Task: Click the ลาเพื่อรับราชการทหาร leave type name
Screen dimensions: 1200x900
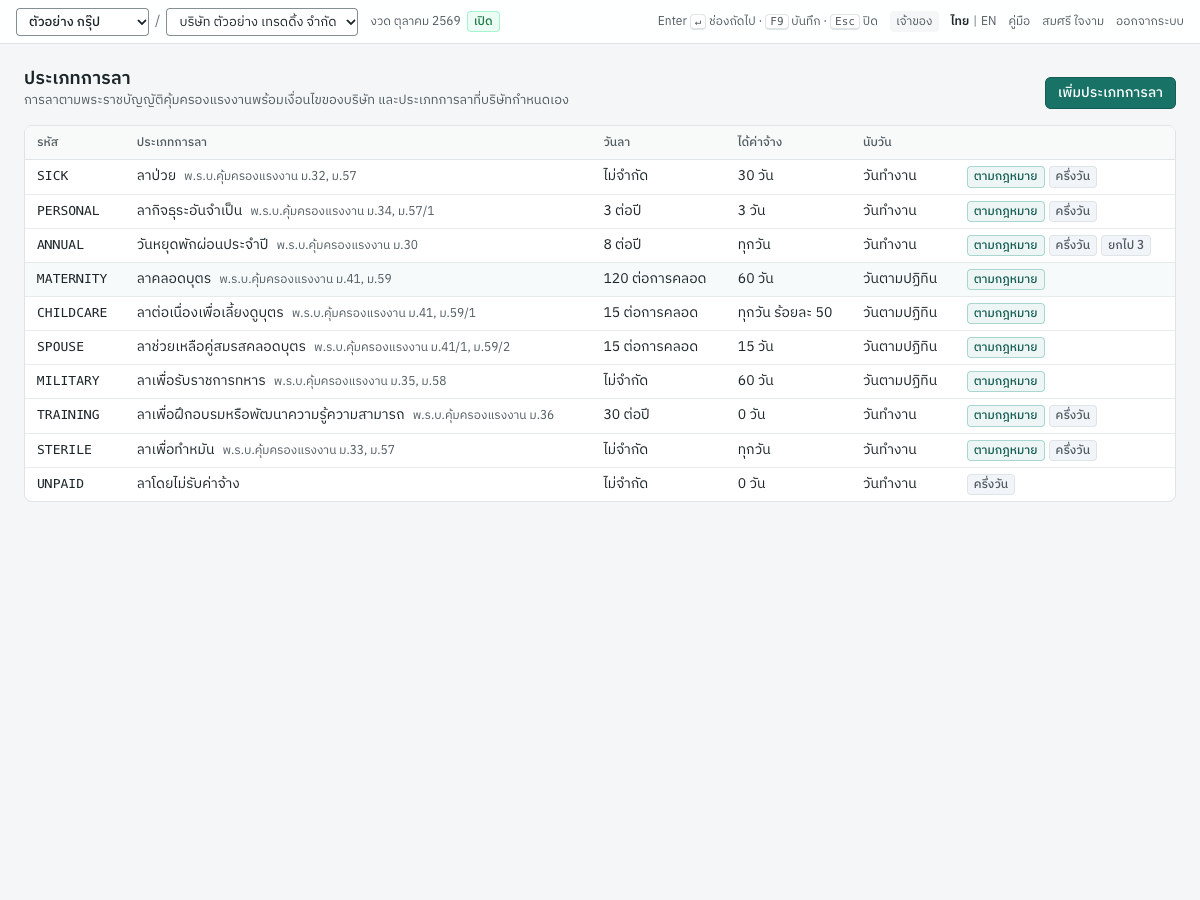Action: point(201,381)
